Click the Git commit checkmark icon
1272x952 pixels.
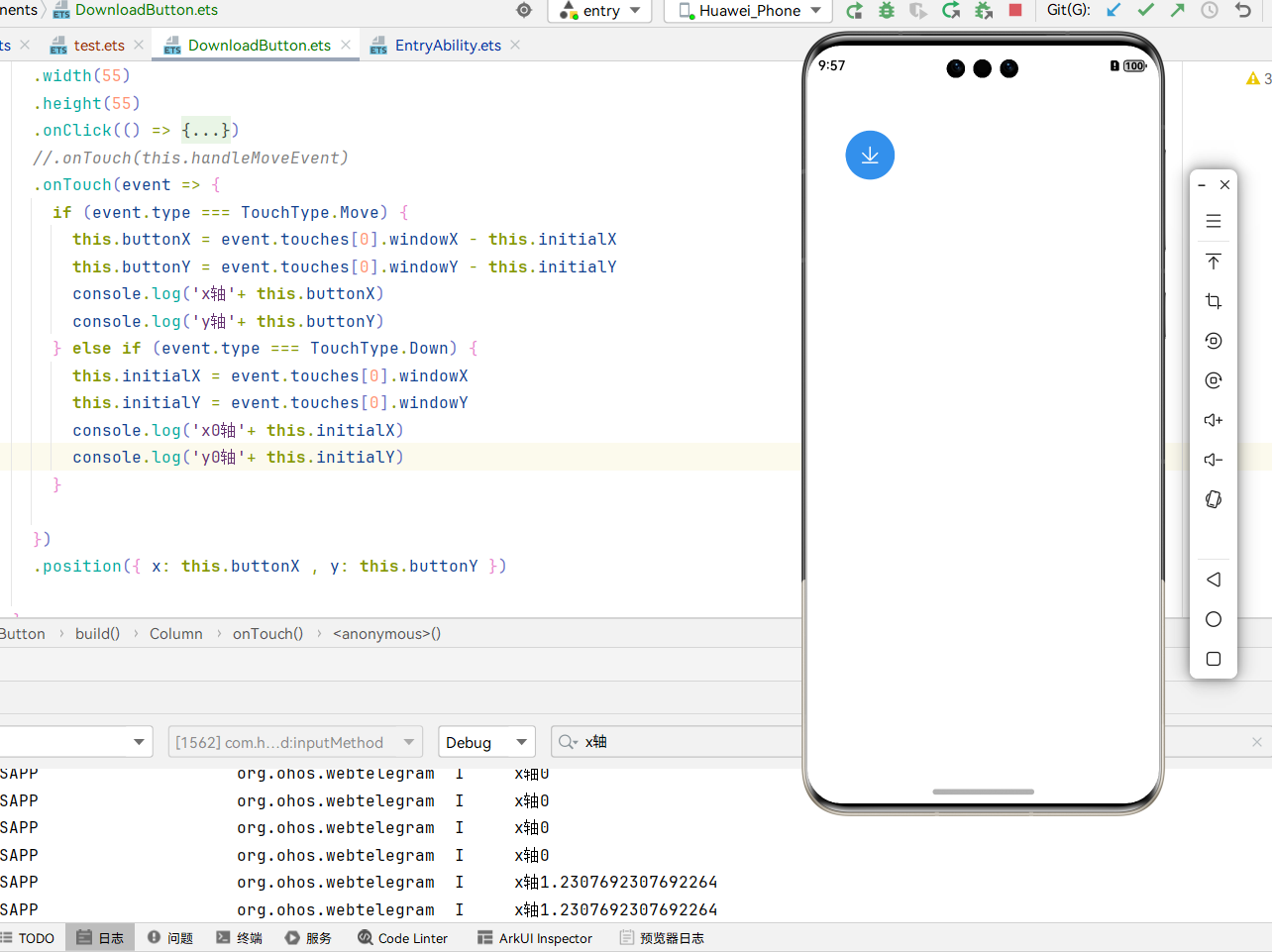click(1146, 10)
